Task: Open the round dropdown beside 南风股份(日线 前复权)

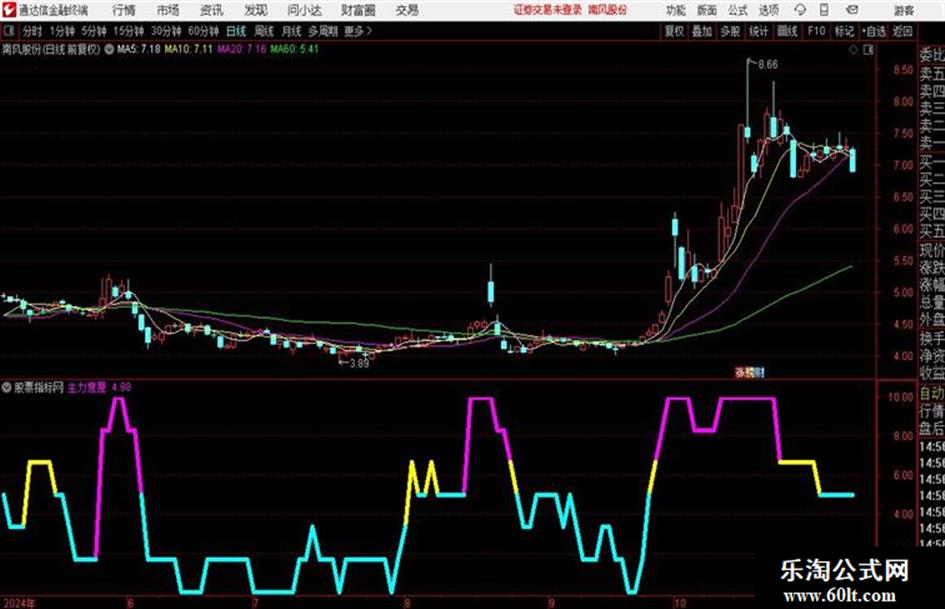Action: point(109,50)
